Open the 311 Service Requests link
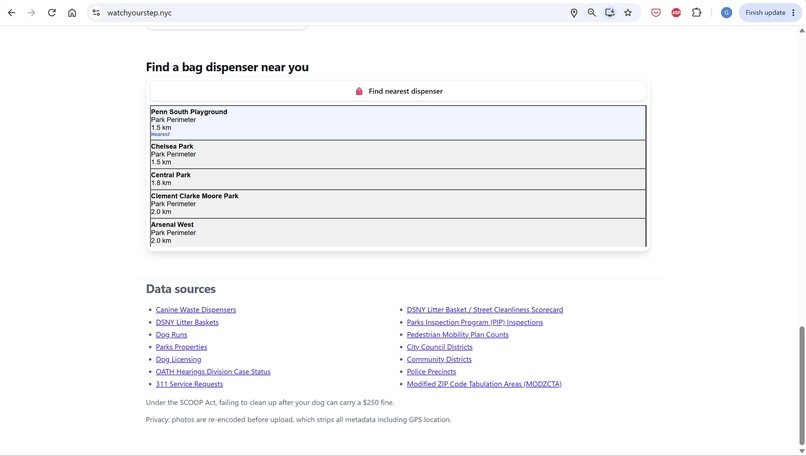 pos(189,384)
